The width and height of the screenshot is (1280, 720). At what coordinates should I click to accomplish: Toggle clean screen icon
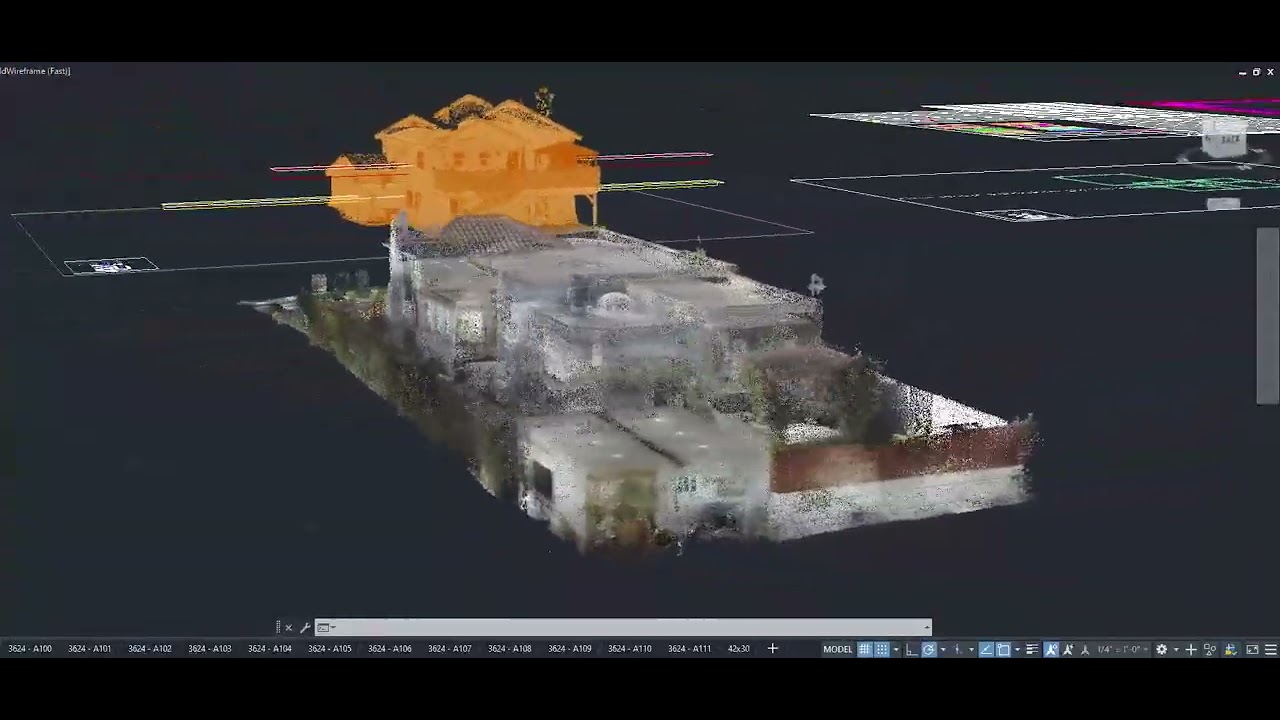(1252, 649)
